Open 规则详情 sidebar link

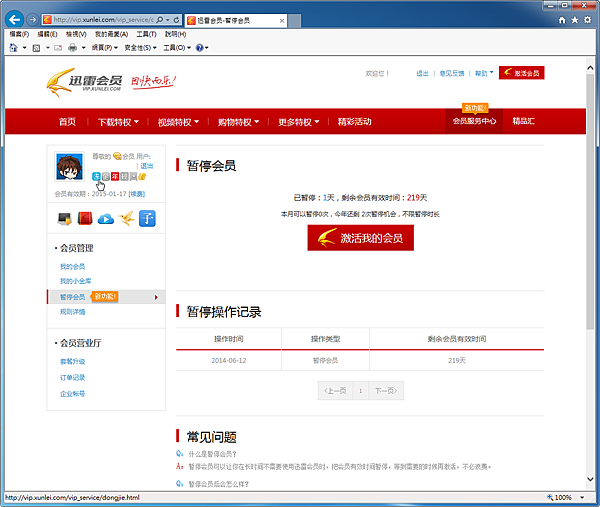click(x=72, y=311)
